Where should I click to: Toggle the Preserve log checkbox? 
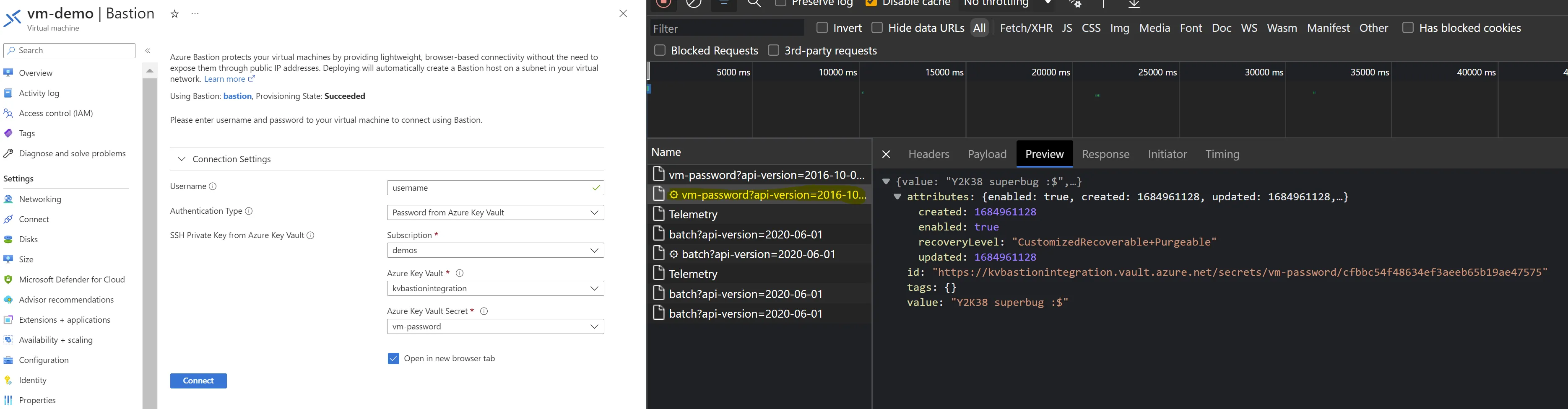[x=781, y=3]
